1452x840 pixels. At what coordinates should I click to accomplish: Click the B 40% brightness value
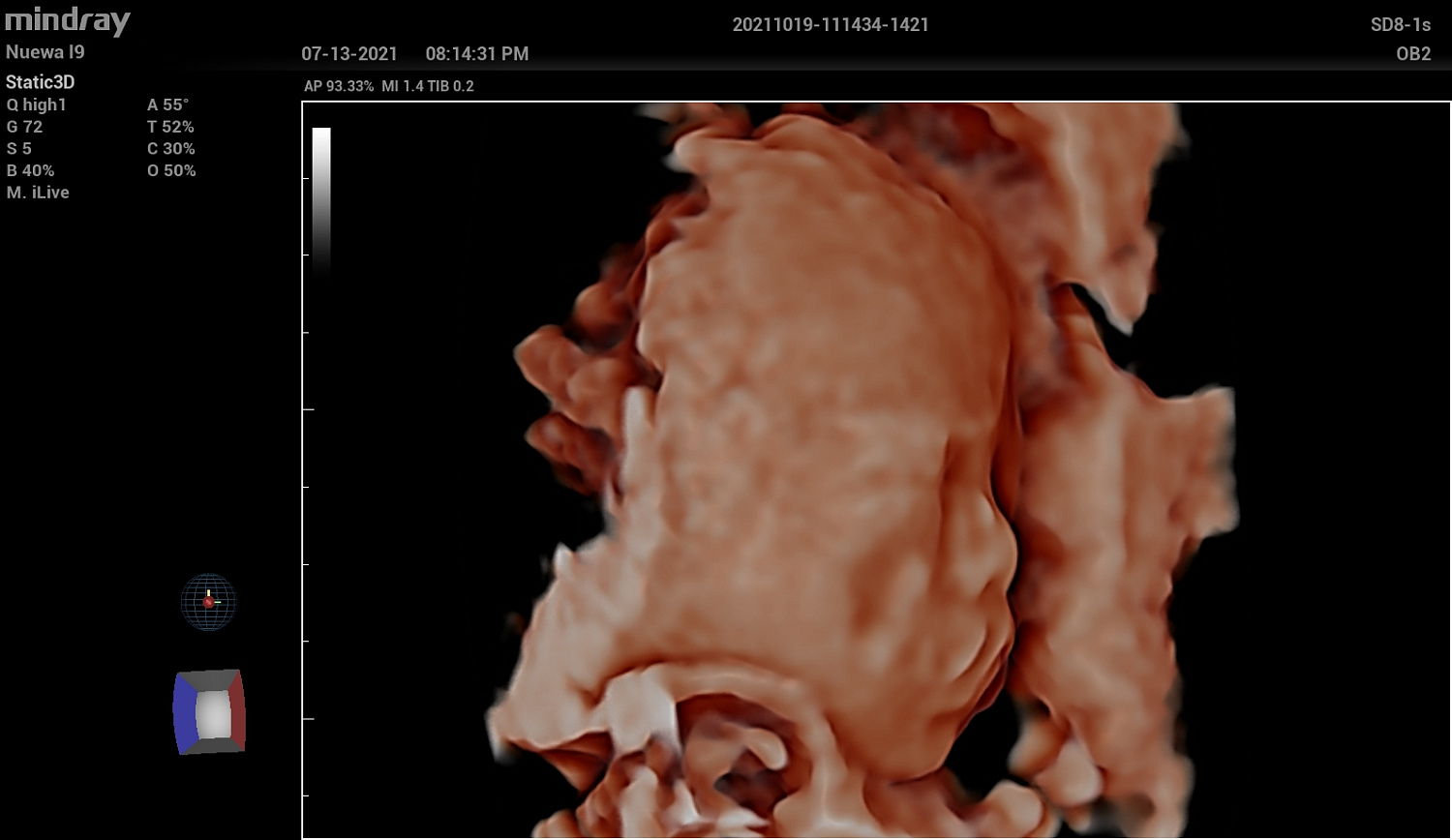(30, 170)
